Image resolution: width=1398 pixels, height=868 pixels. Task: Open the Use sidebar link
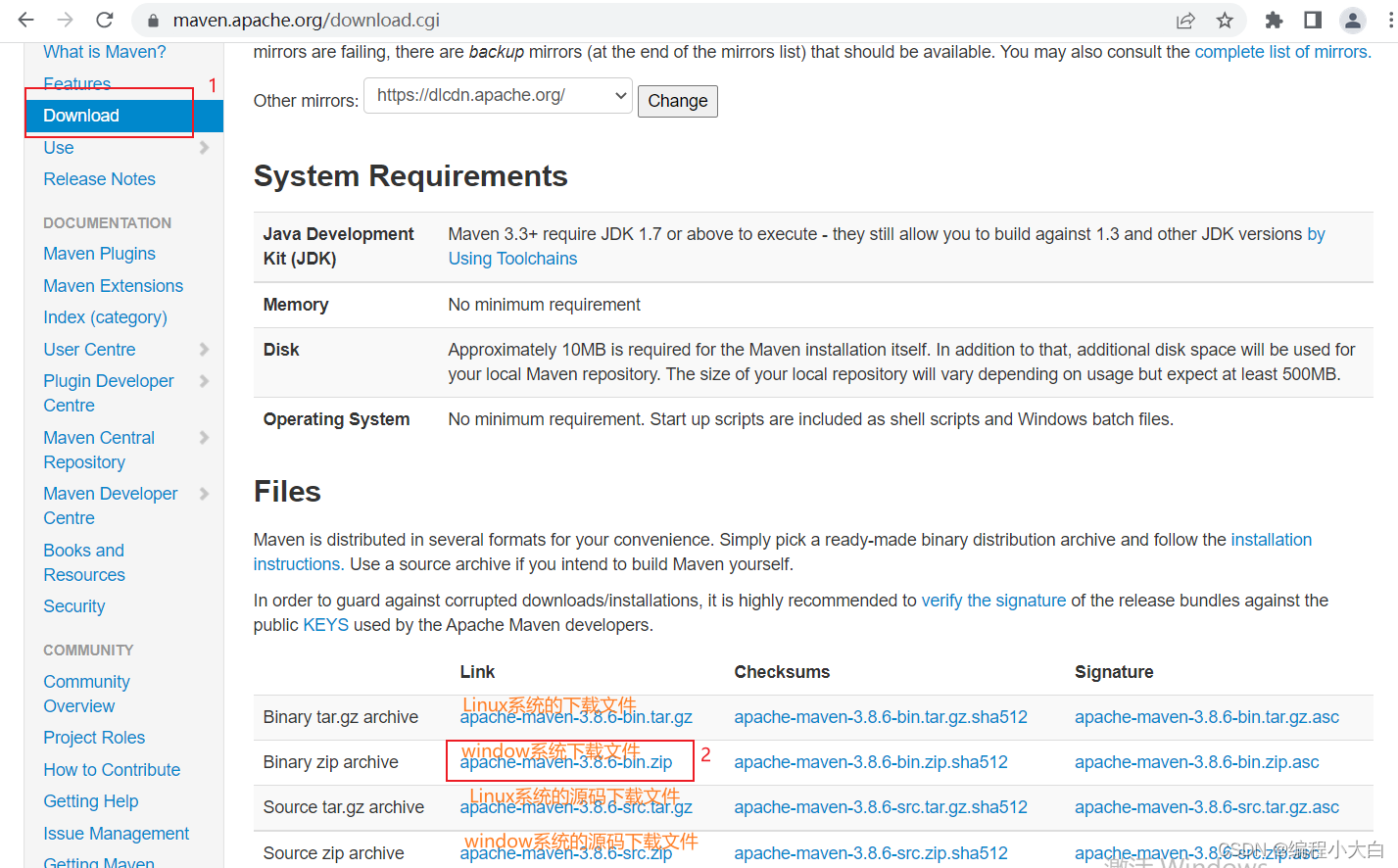click(x=59, y=148)
